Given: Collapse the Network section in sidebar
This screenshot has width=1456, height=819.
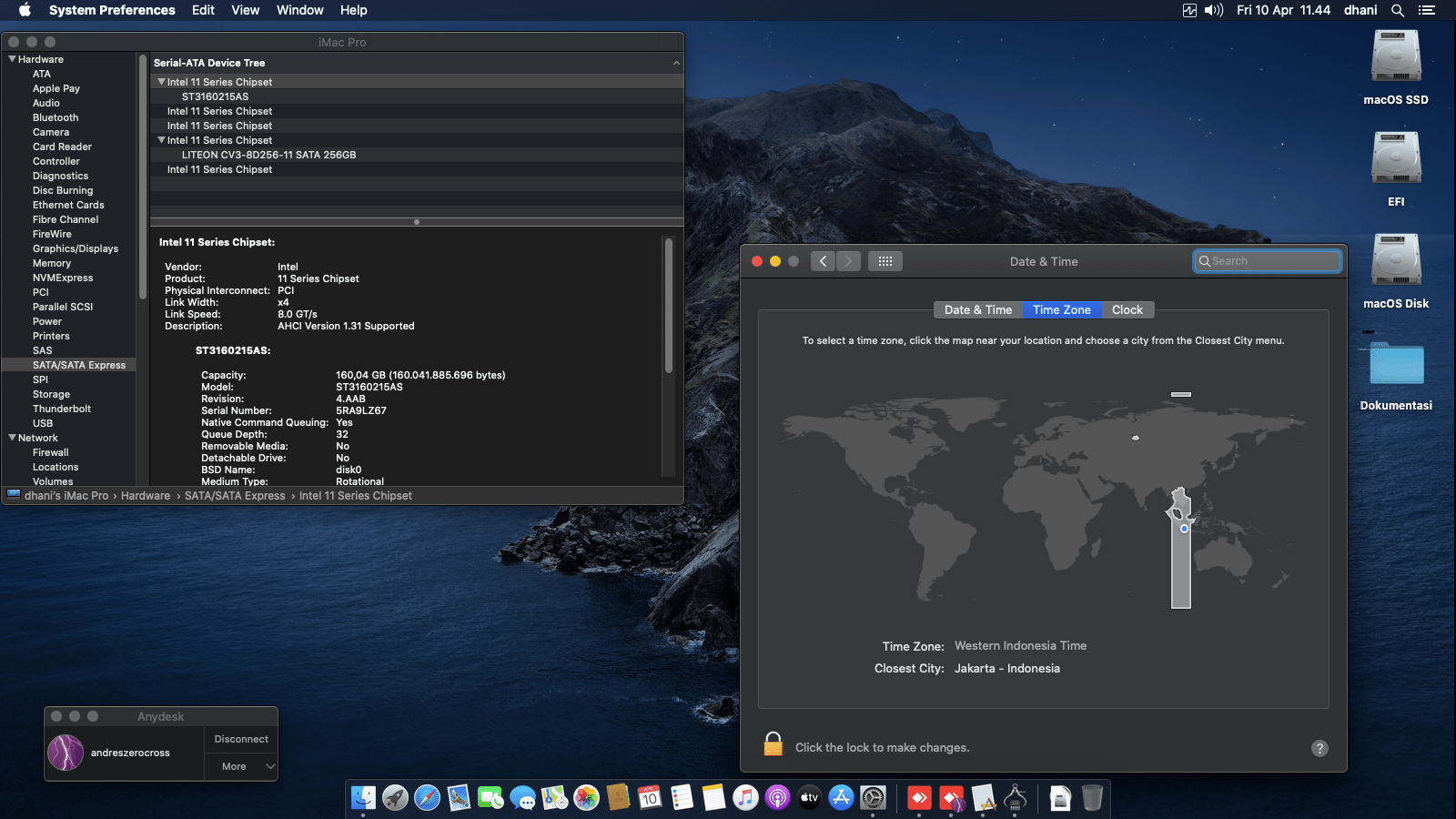Looking at the screenshot, I should click(12, 438).
